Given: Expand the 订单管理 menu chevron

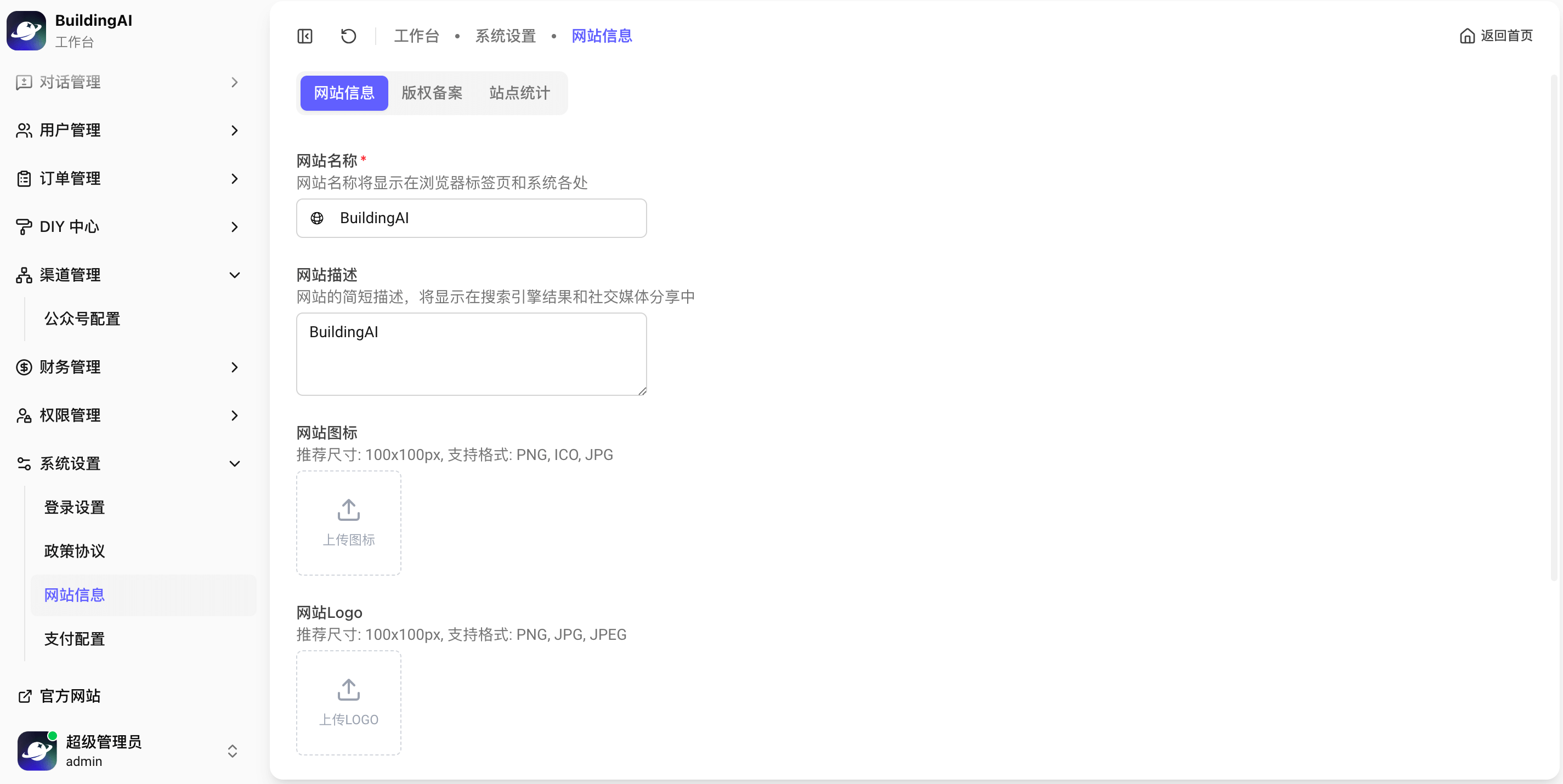Looking at the screenshot, I should tap(234, 179).
